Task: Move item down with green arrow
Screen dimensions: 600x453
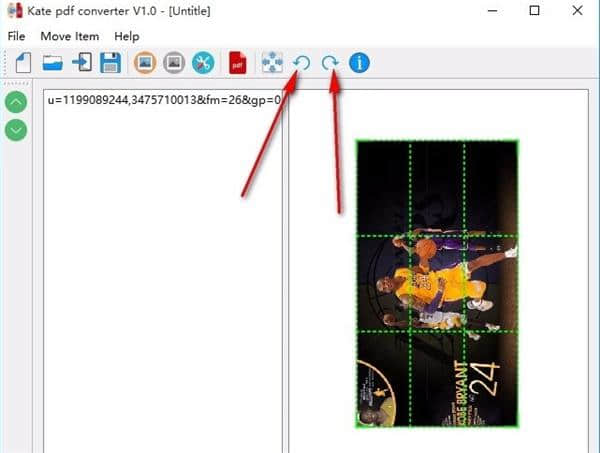Action: (x=16, y=130)
